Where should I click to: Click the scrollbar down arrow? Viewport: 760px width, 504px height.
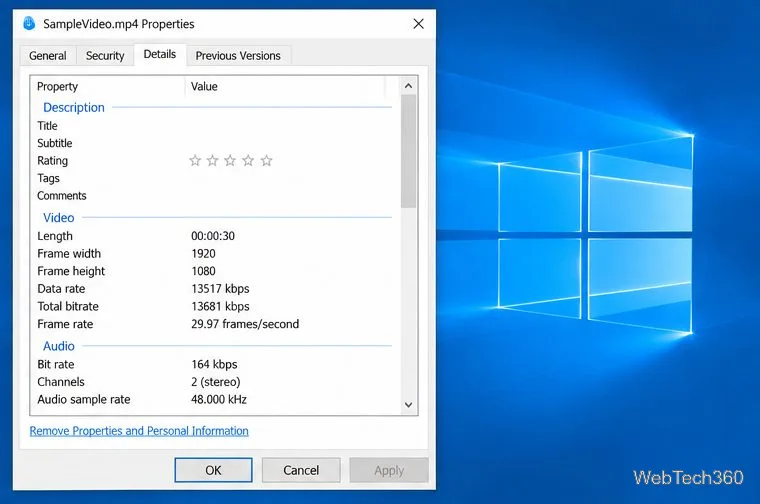pos(409,405)
